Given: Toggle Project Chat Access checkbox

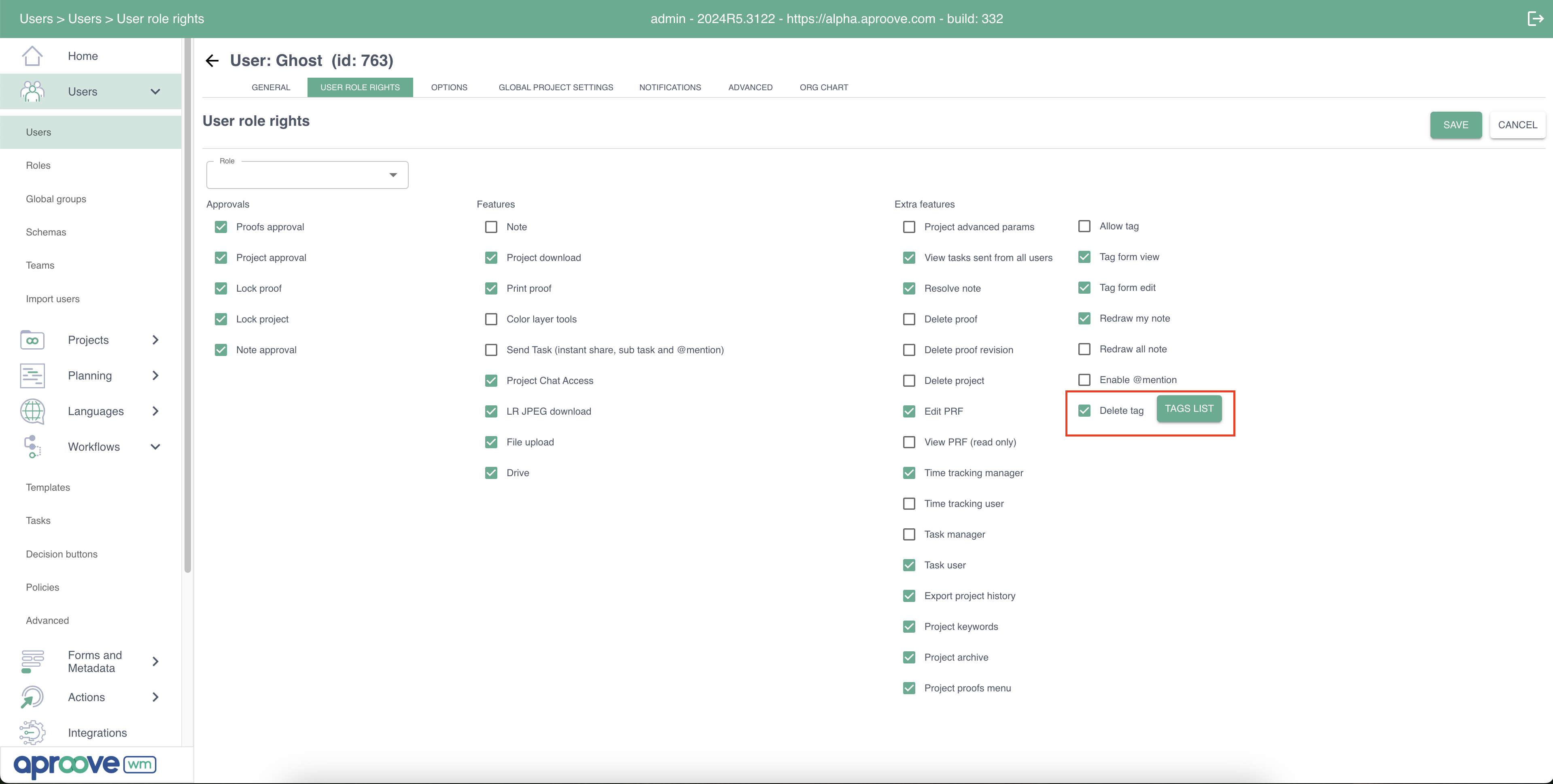Looking at the screenshot, I should pyautogui.click(x=491, y=380).
